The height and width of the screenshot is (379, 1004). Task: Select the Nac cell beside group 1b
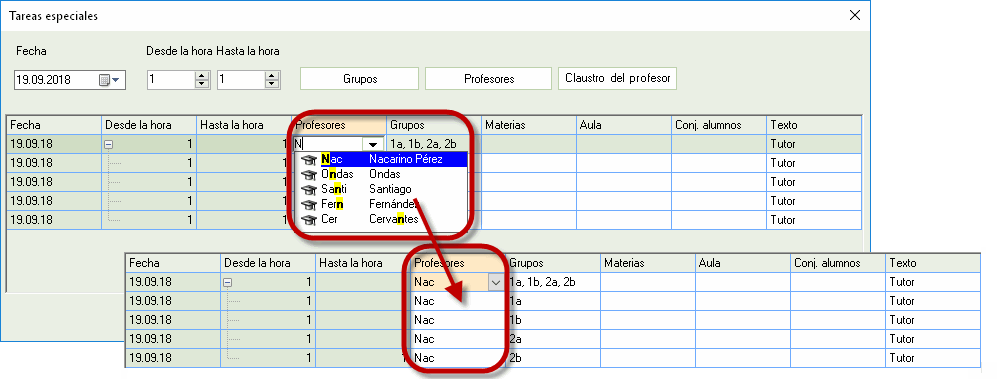(x=457, y=320)
